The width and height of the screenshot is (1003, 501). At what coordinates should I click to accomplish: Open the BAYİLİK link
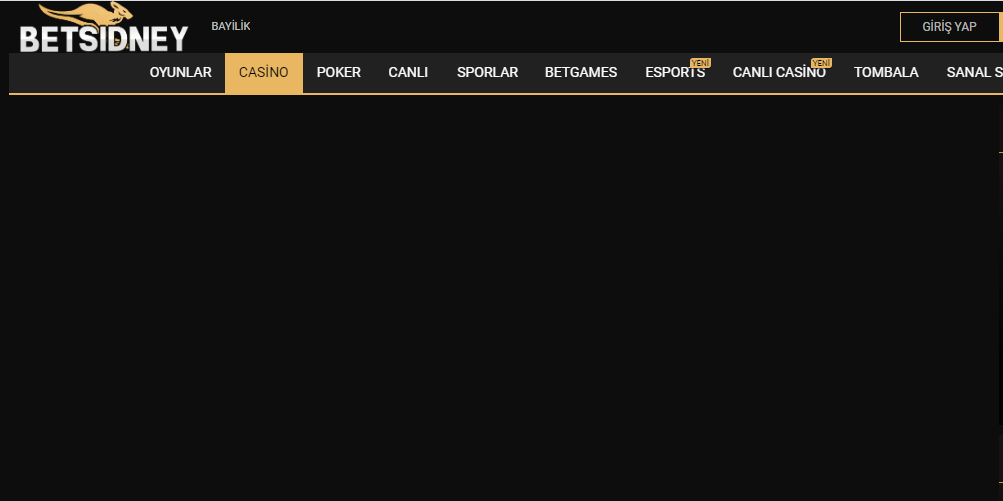click(231, 26)
